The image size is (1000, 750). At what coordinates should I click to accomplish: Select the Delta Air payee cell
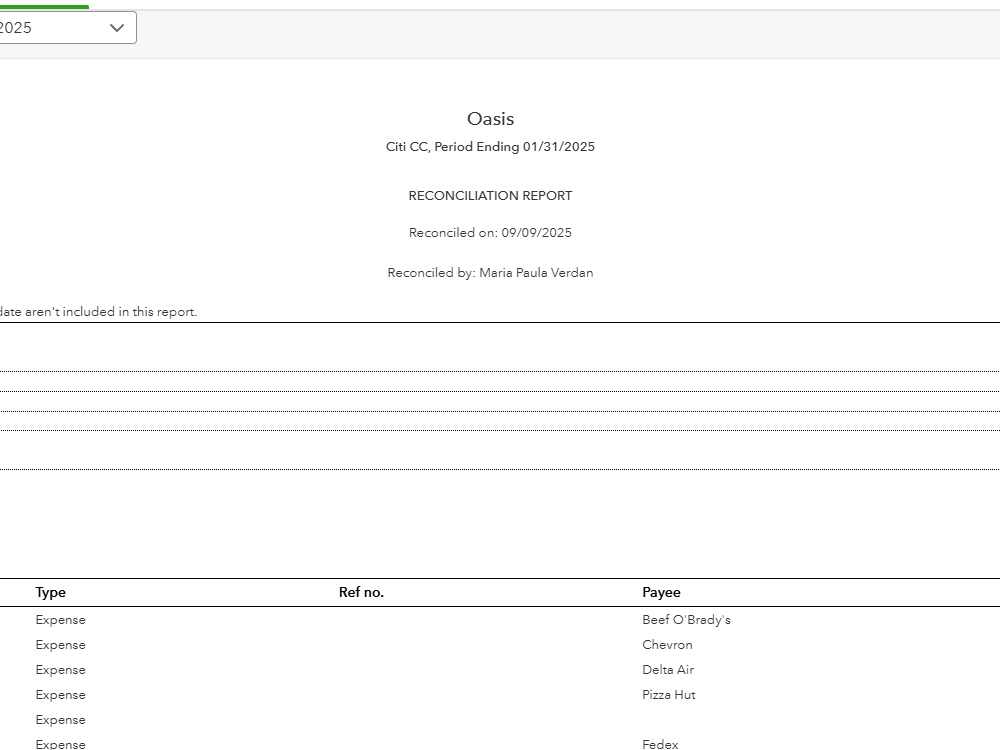point(668,670)
